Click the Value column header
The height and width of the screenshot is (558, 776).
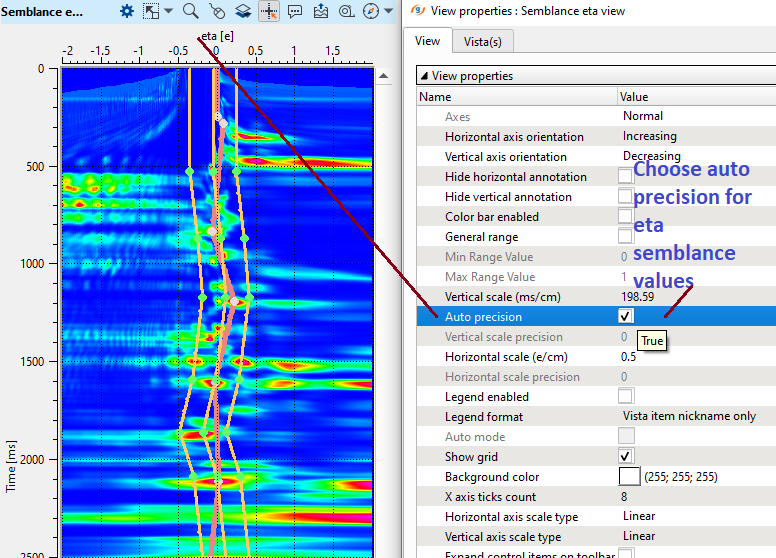pos(634,97)
